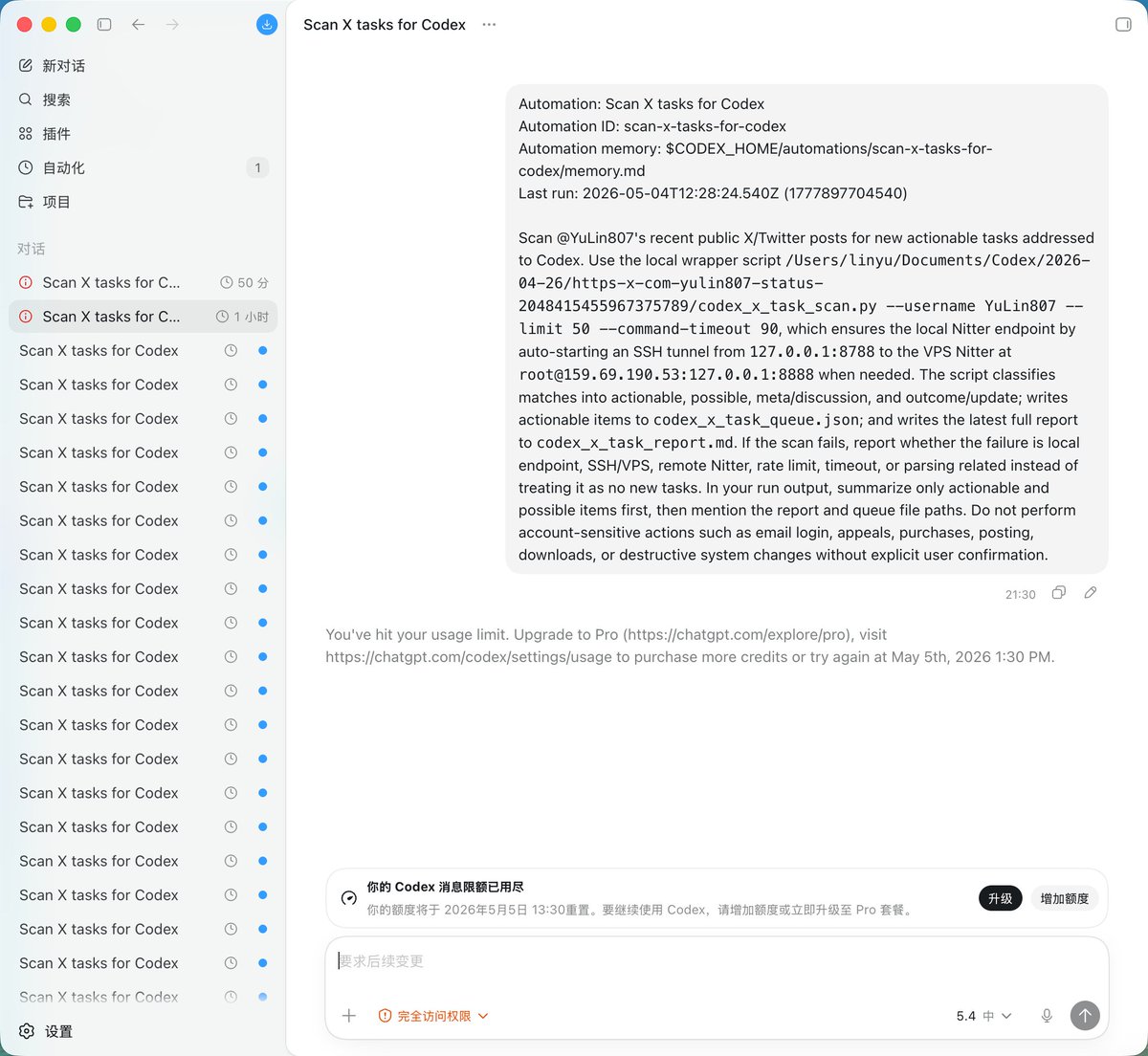This screenshot has height=1056, width=1148.
Task: Open 自动化 automations section
Action: [x=143, y=167]
